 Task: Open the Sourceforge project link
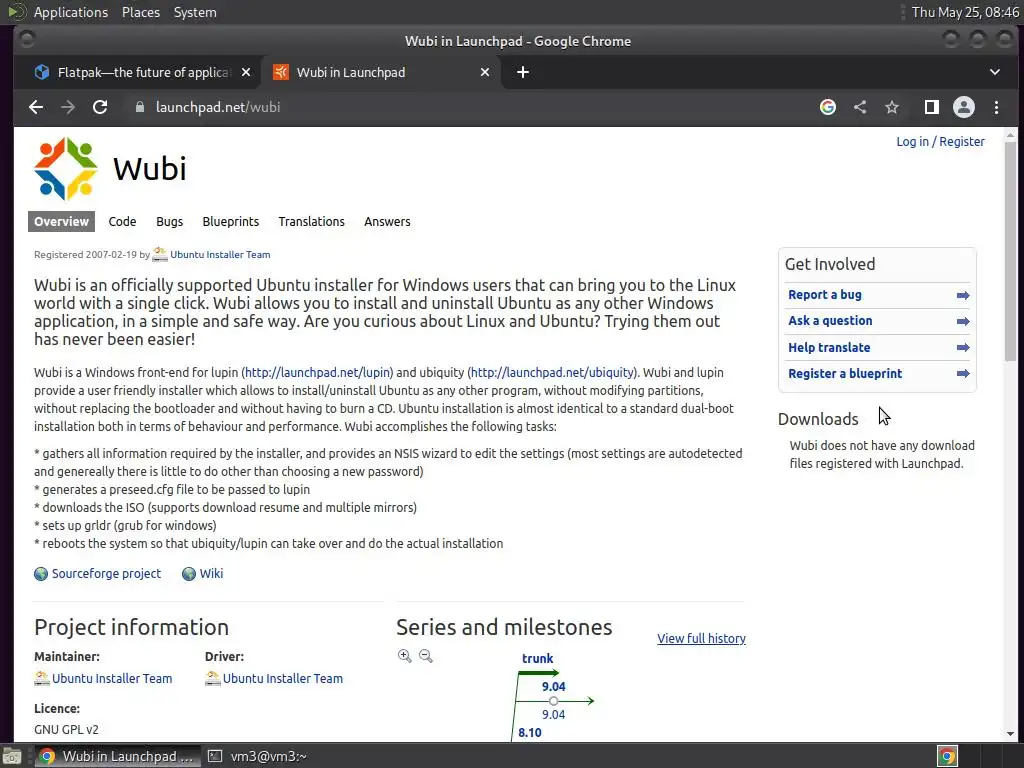coord(106,573)
